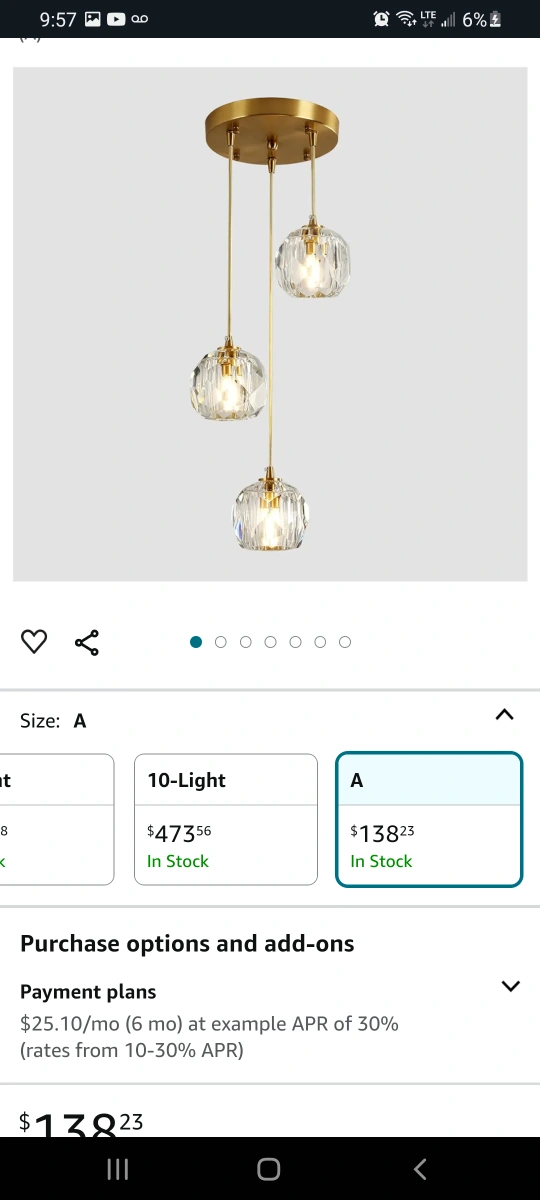Select the last image indicator dot
Screen dimensions: 540x1200
click(345, 642)
